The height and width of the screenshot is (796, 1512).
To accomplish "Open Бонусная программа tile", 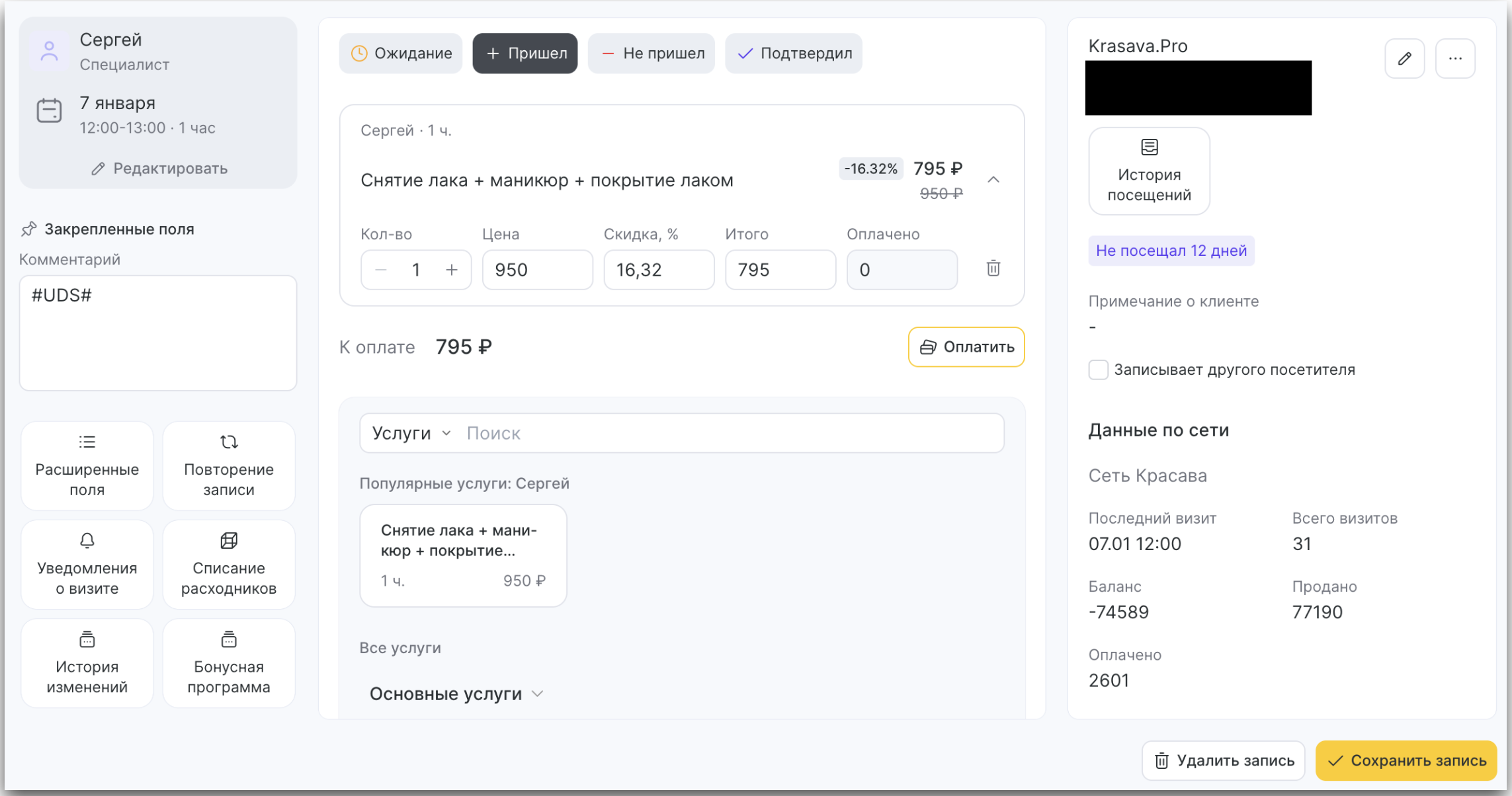I will coord(229,663).
